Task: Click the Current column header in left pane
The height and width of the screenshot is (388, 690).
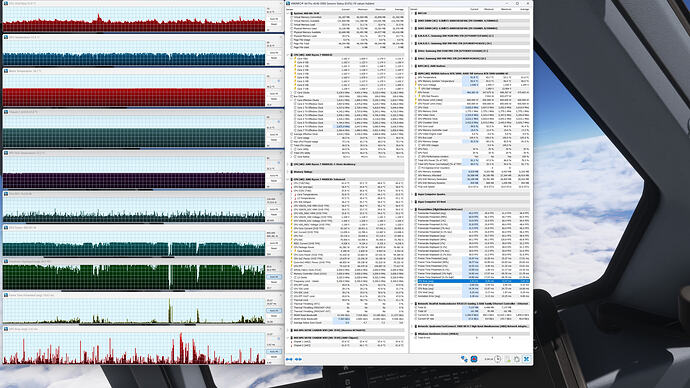Action: point(346,9)
